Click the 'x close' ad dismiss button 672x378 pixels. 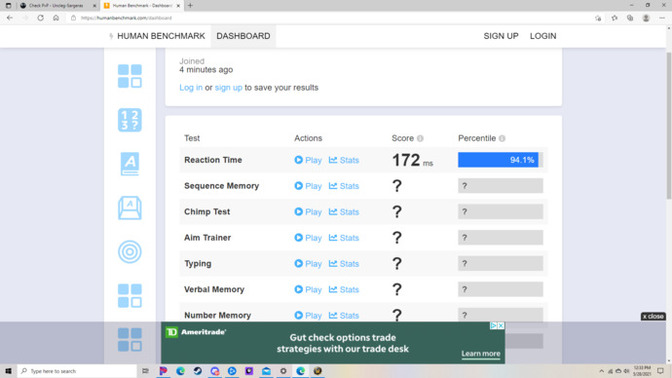pos(653,316)
